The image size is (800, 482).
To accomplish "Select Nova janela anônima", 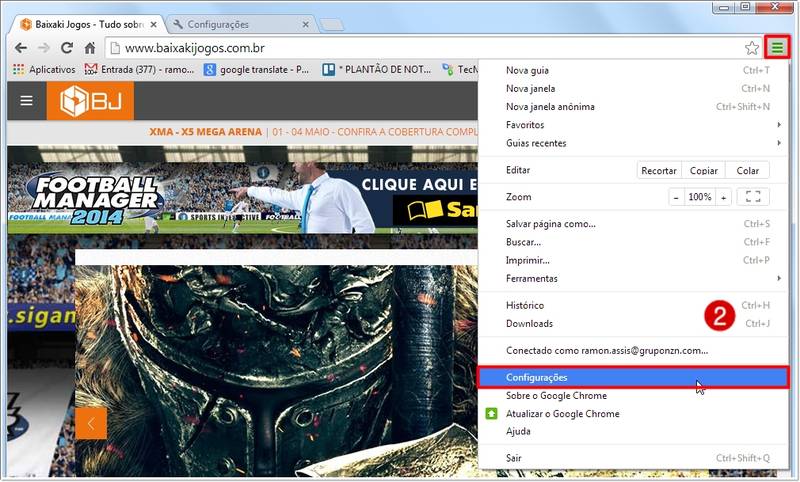I will click(x=633, y=107).
